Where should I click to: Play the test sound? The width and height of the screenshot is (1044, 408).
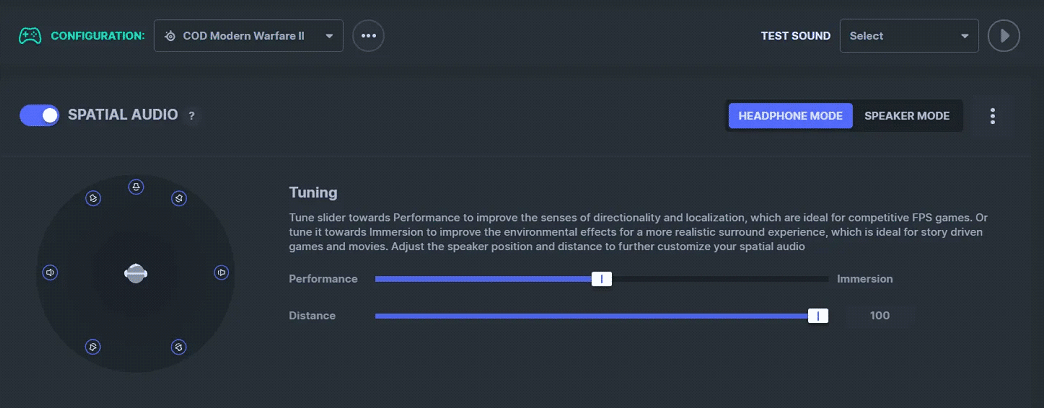(1004, 36)
